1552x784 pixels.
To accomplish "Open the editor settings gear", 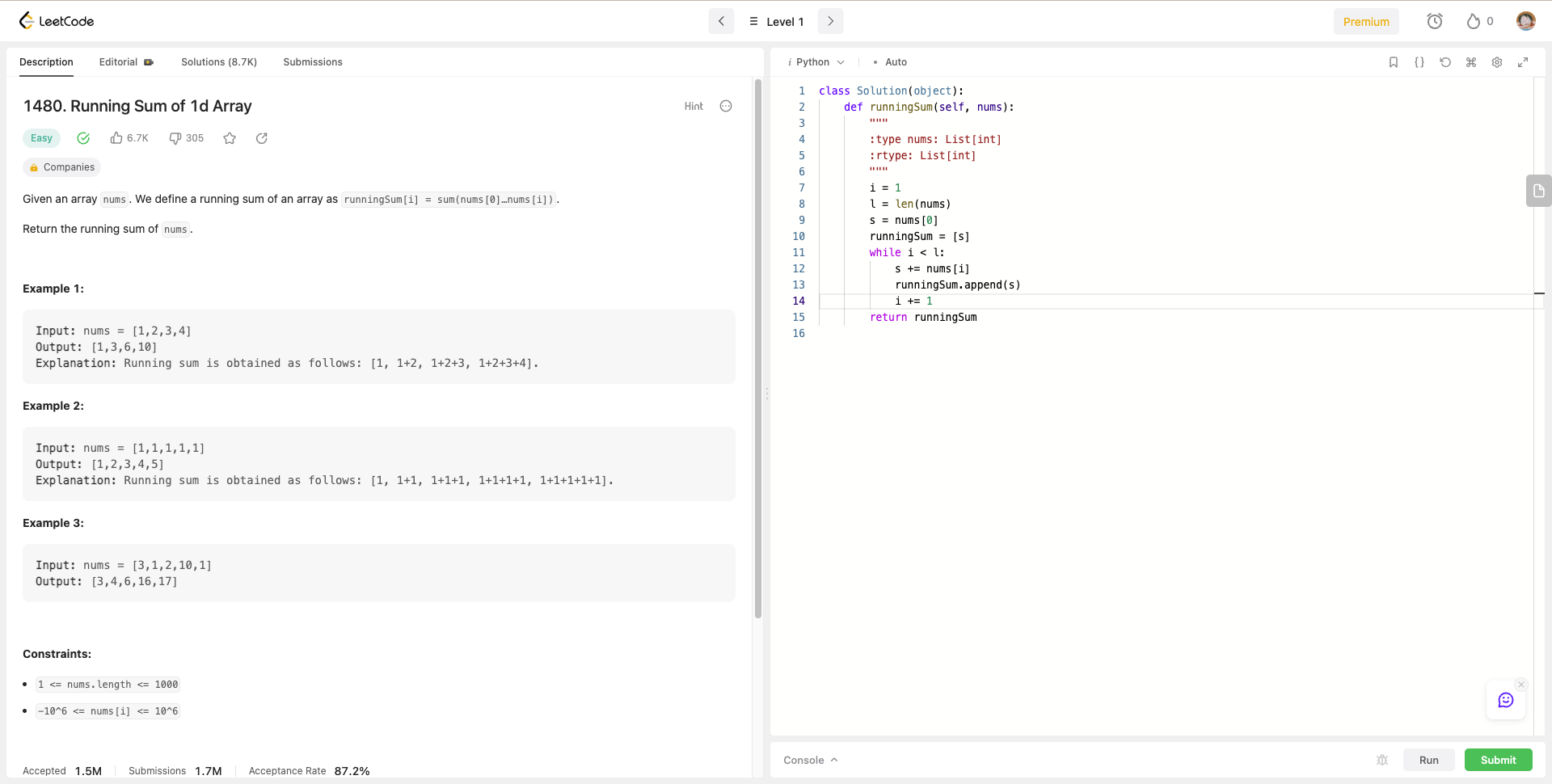I will point(1497,62).
